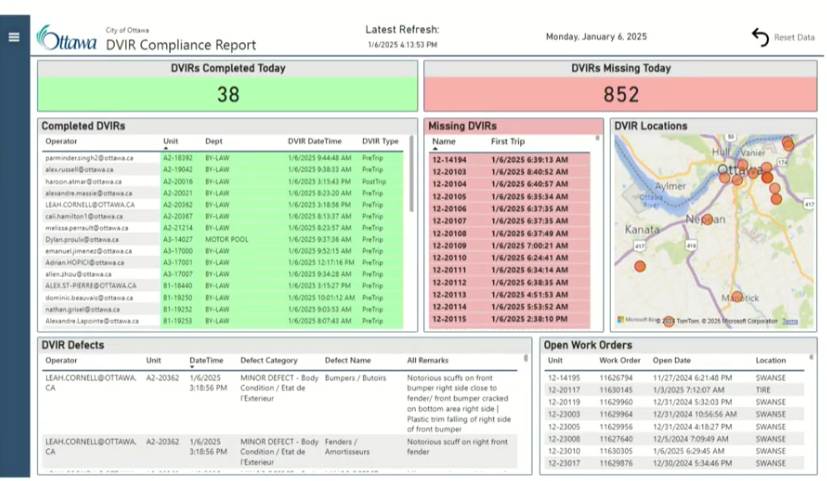
Task: Click the Latest Refresh timestamp
Action: pyautogui.click(x=402, y=45)
